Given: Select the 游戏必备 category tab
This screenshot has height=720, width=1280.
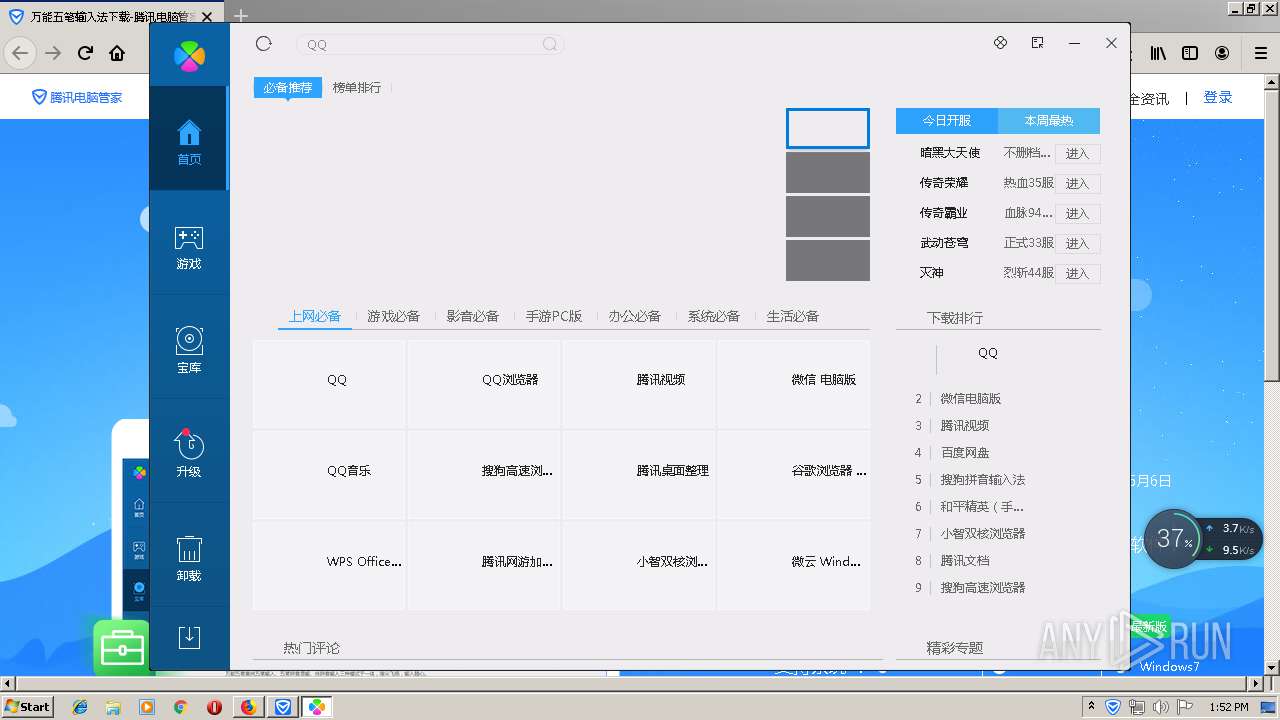Looking at the screenshot, I should [x=394, y=316].
